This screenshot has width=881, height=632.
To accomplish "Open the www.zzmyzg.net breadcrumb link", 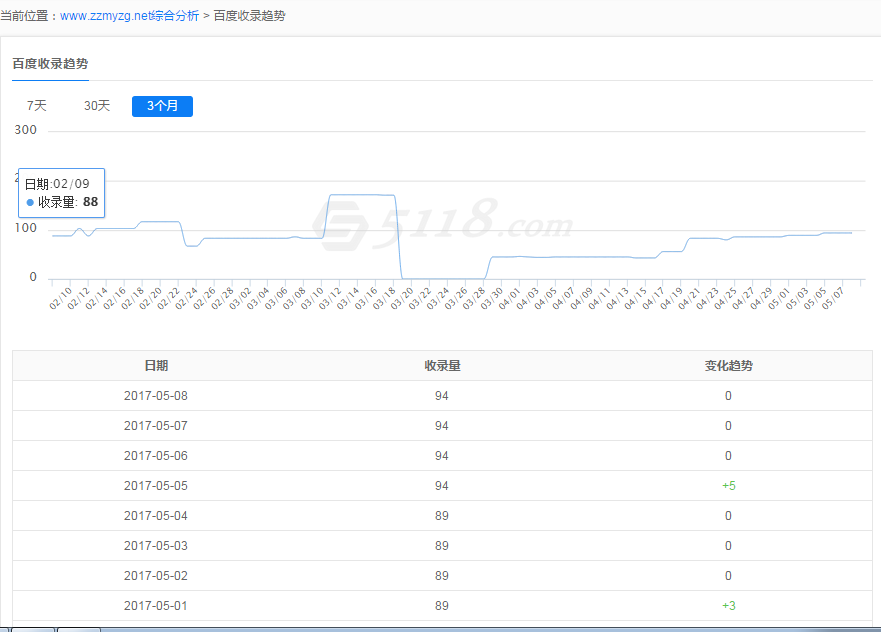I will pyautogui.click(x=104, y=16).
